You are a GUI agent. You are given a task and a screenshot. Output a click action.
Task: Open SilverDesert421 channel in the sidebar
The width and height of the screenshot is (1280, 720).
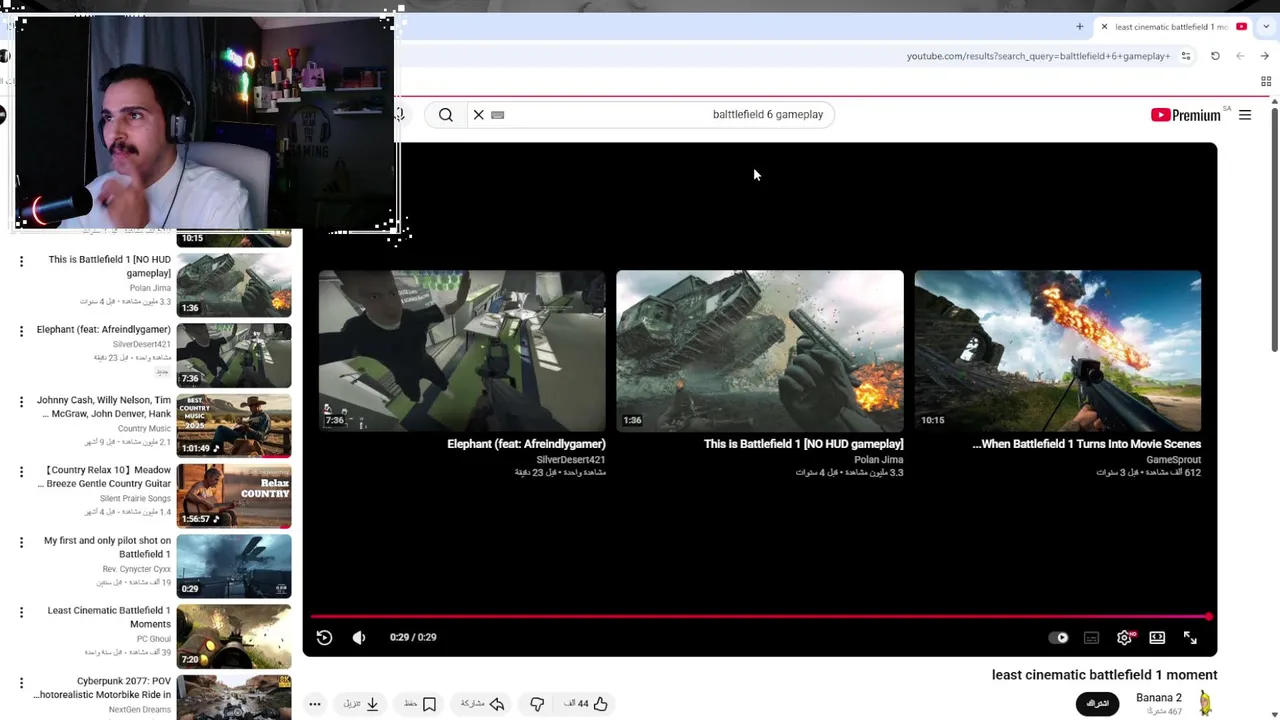pos(141,345)
